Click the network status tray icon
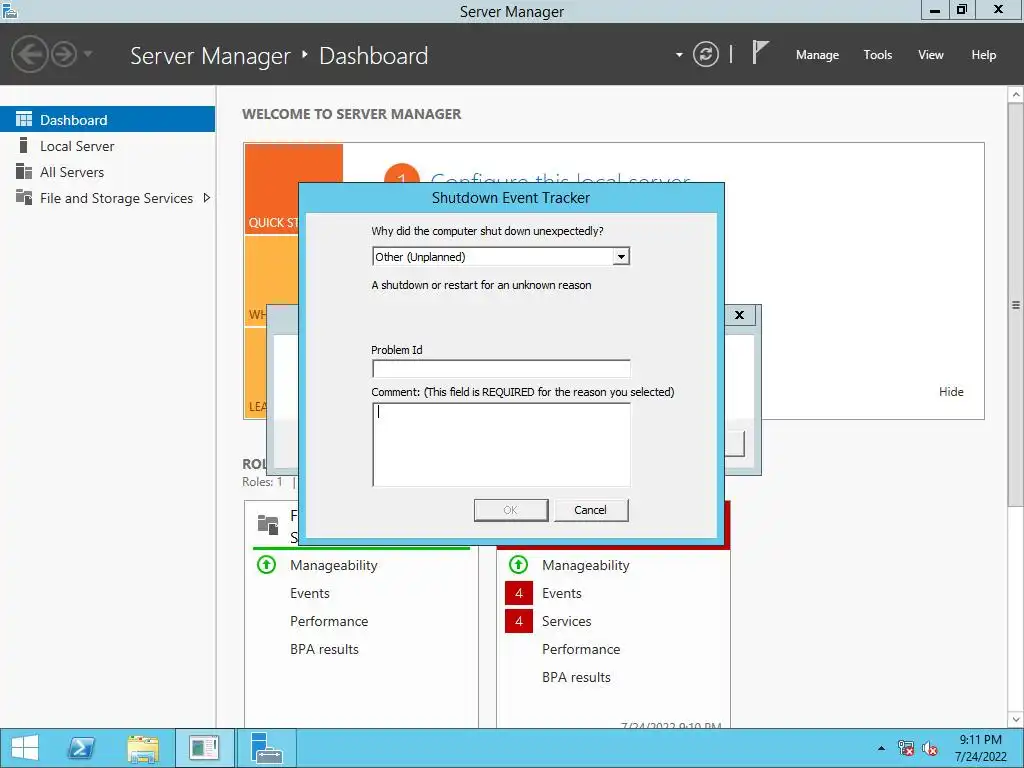 [906, 748]
